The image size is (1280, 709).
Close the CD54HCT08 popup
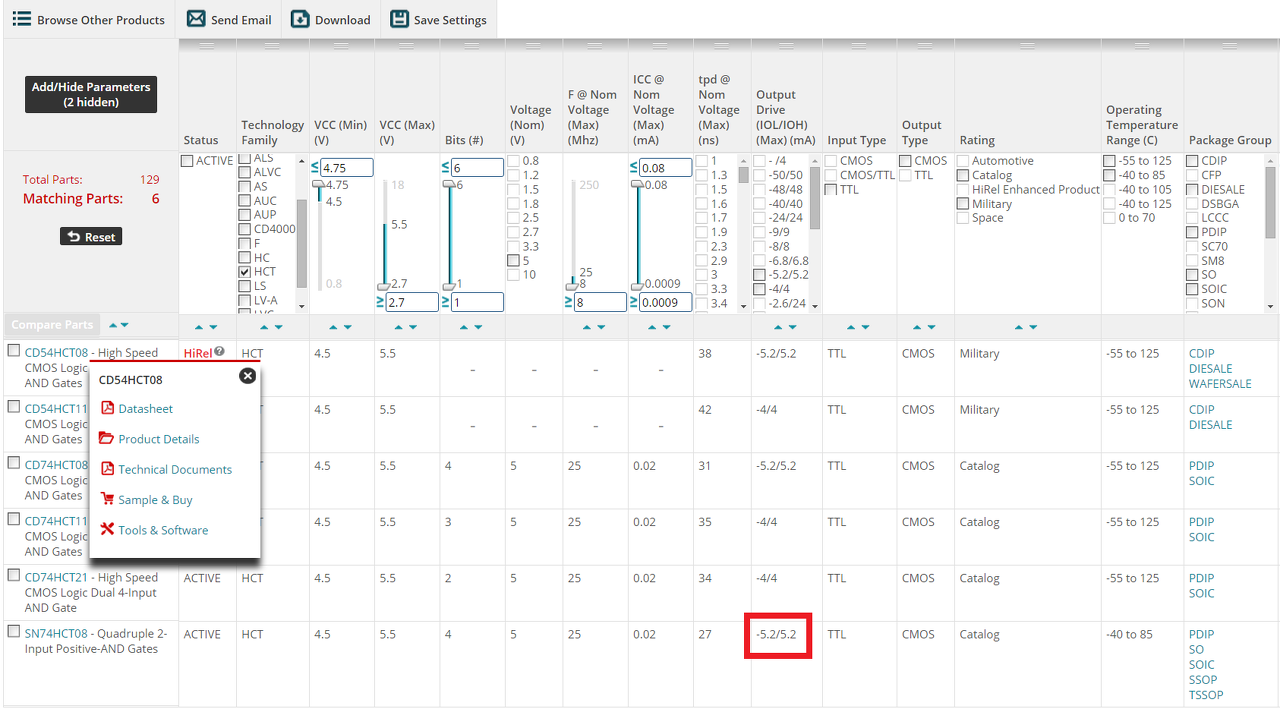click(x=247, y=376)
